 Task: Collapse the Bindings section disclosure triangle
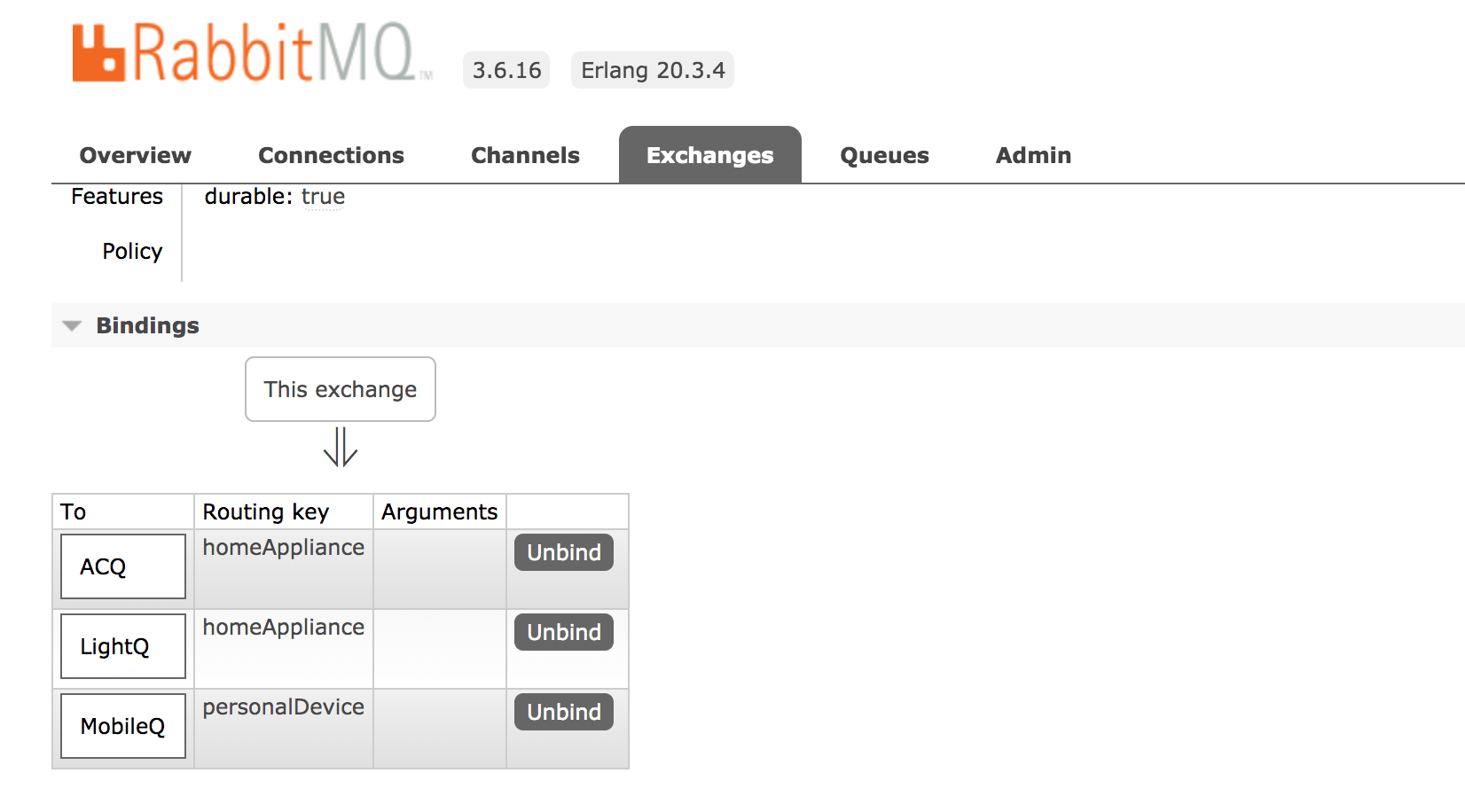71,325
